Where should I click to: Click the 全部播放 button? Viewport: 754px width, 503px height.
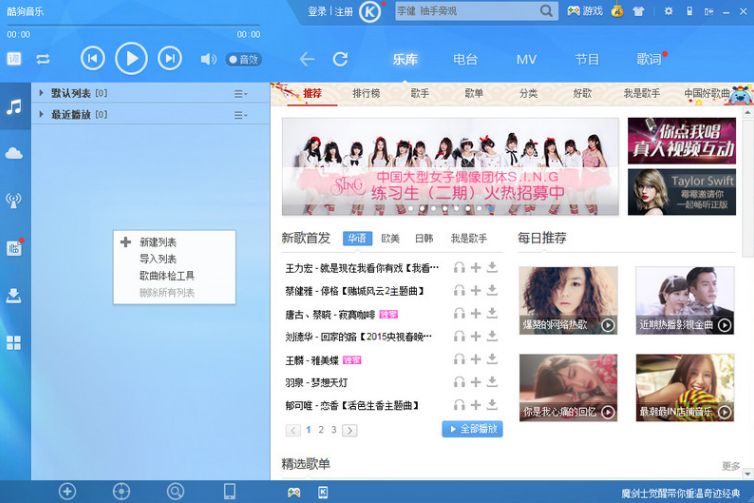click(x=472, y=429)
